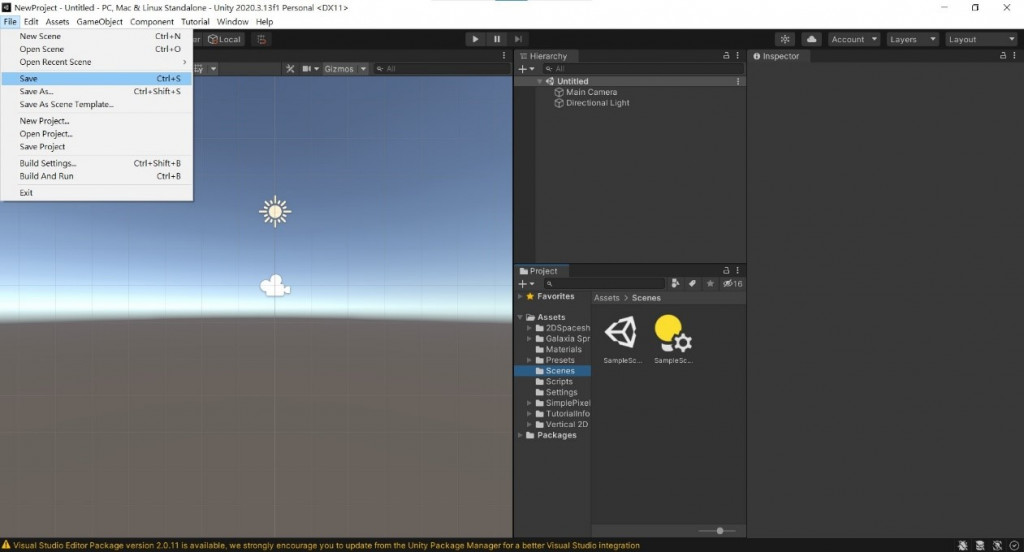Click the Scene view search field
The width and height of the screenshot is (1024, 552).
[x=441, y=69]
